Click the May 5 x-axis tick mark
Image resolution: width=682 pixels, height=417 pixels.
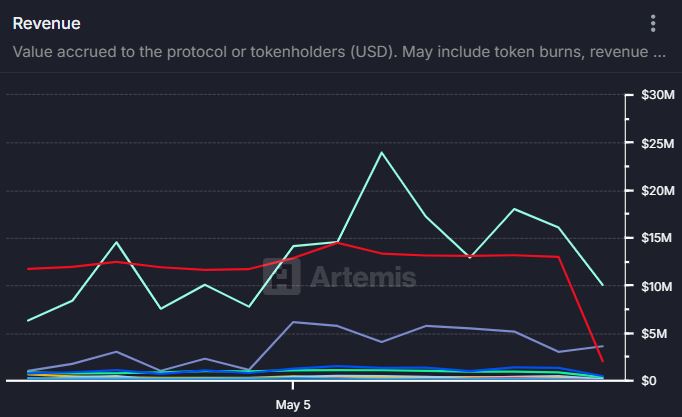293,385
